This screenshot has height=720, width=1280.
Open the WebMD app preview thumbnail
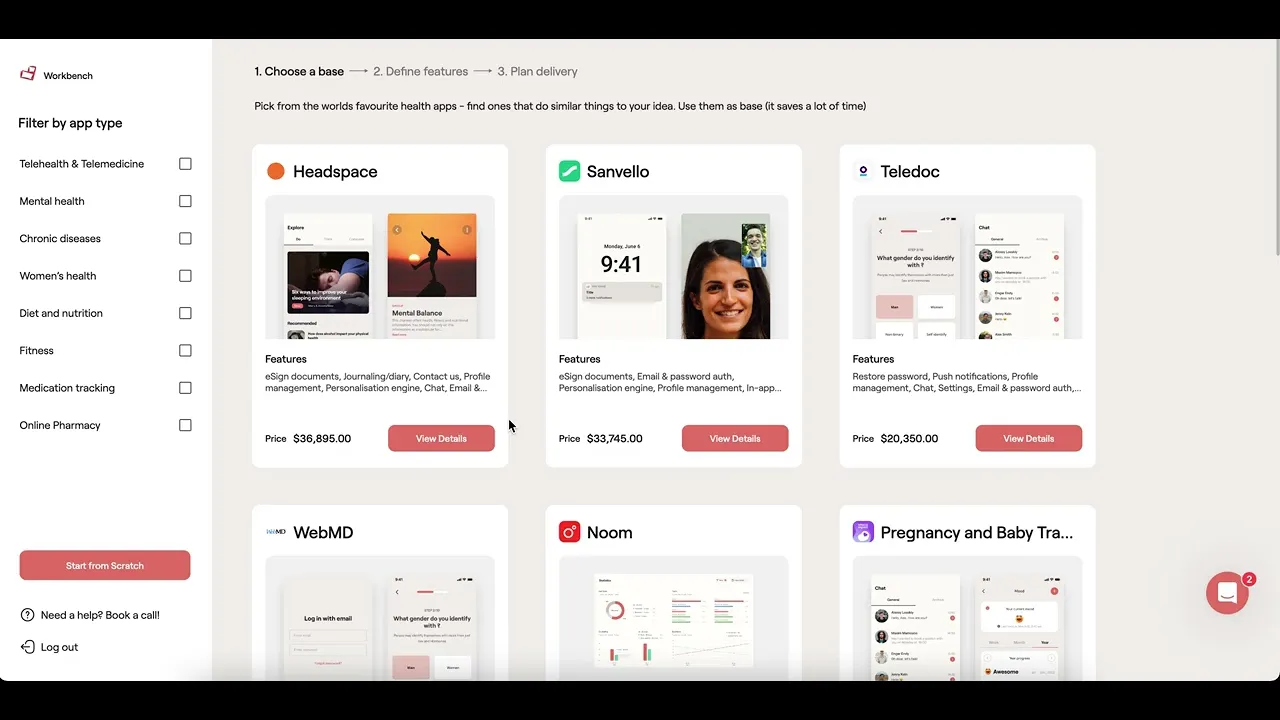click(380, 618)
